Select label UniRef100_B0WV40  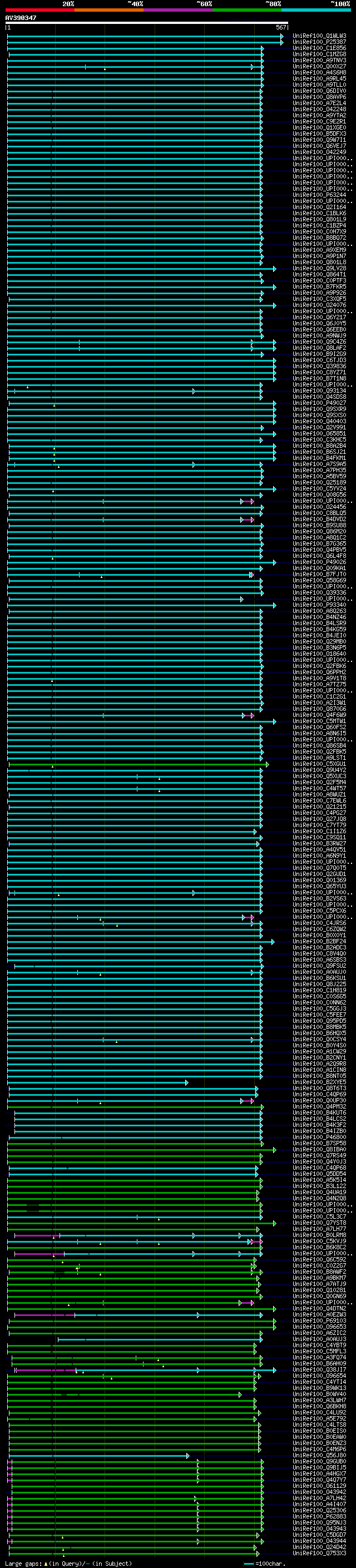pos(319,1394)
